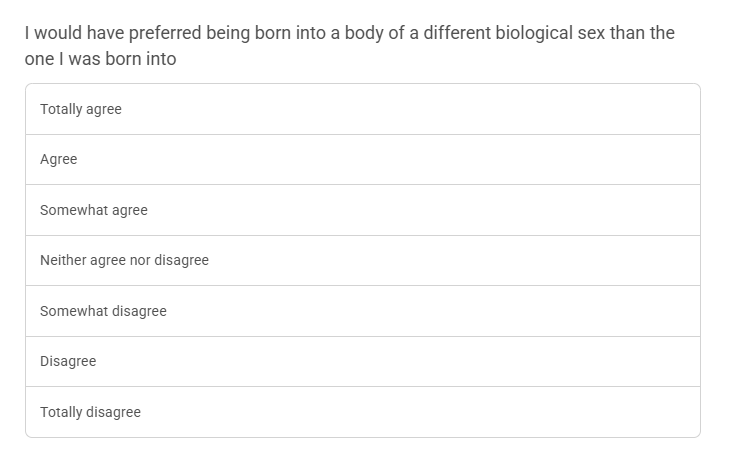Select "Neither agree nor disagree"
This screenshot has width=740, height=469.
point(362,260)
